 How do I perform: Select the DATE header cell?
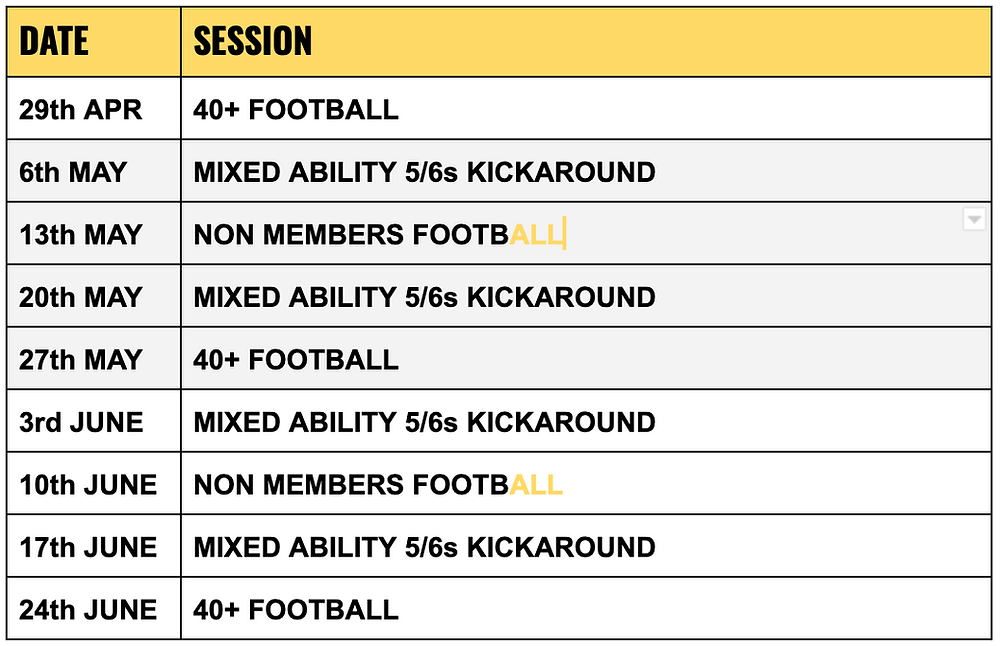(x=94, y=41)
